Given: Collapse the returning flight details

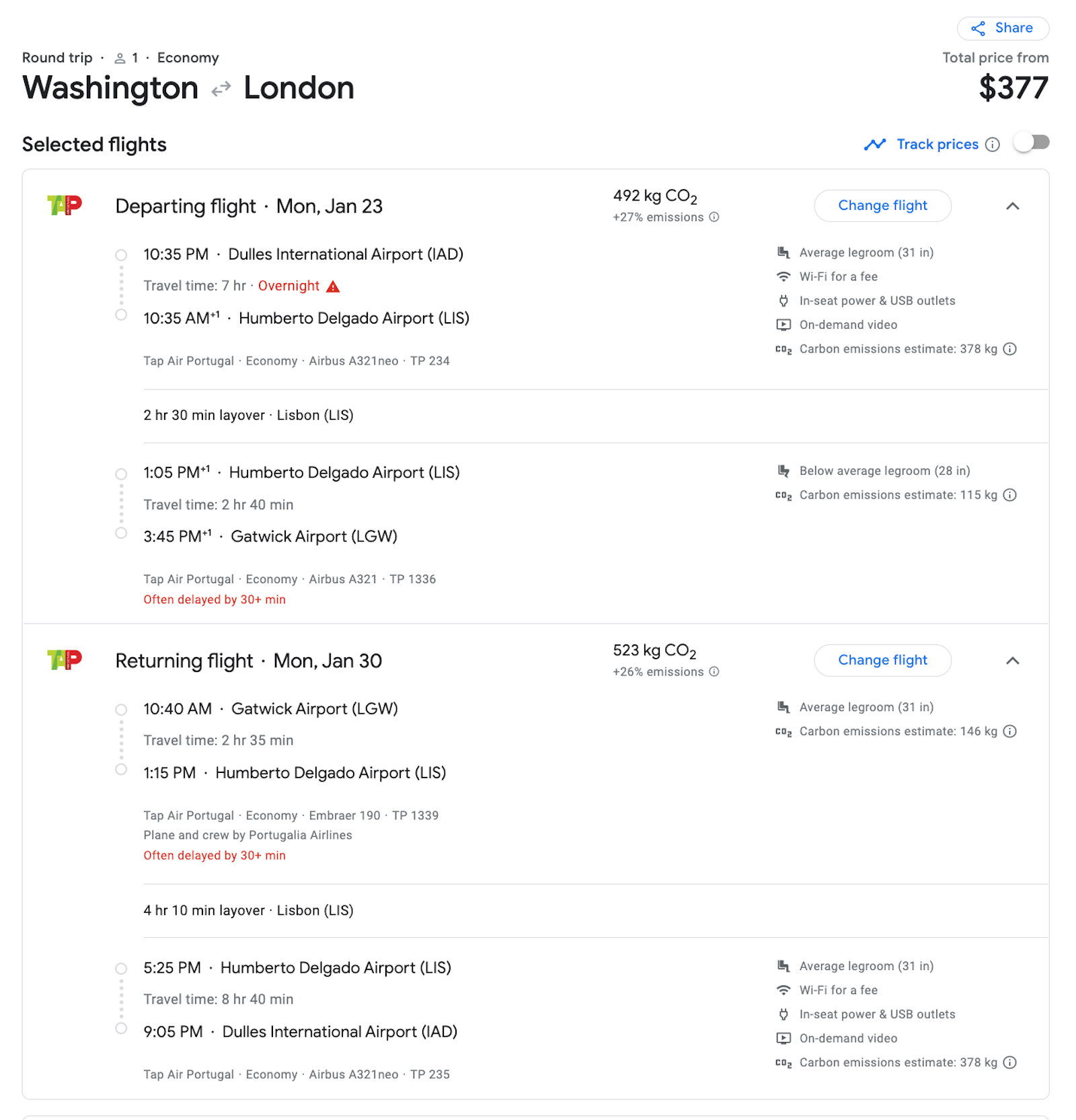Looking at the screenshot, I should [x=1013, y=661].
